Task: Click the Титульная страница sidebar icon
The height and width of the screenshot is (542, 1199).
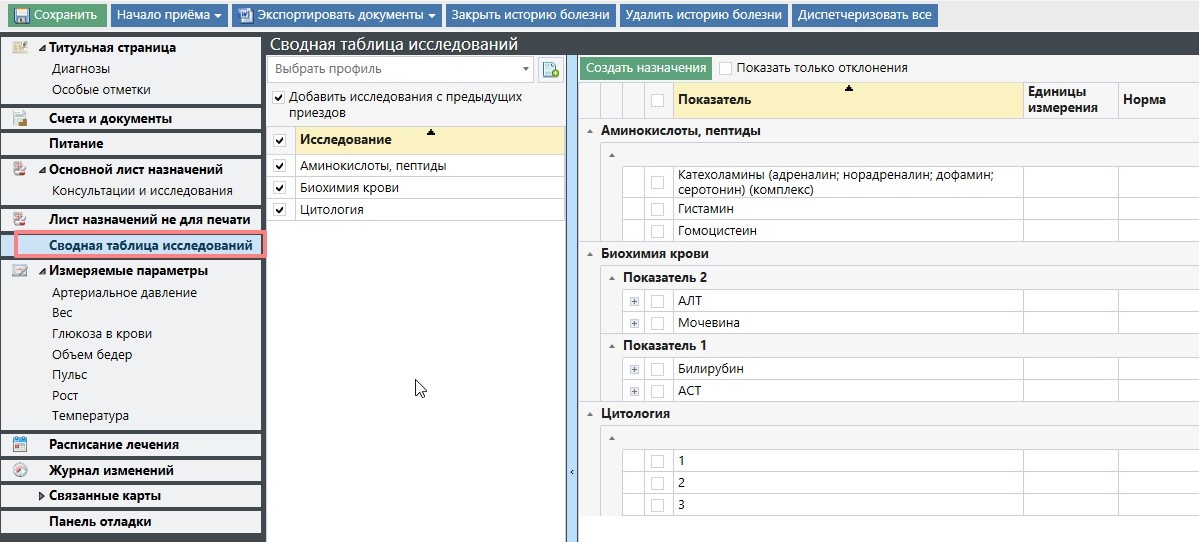Action: [20, 47]
